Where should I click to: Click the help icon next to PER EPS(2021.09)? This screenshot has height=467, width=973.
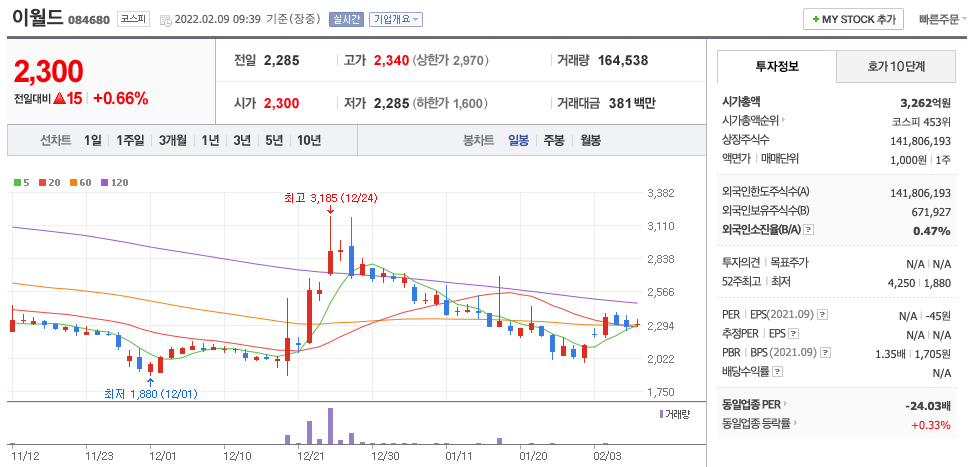click(823, 315)
